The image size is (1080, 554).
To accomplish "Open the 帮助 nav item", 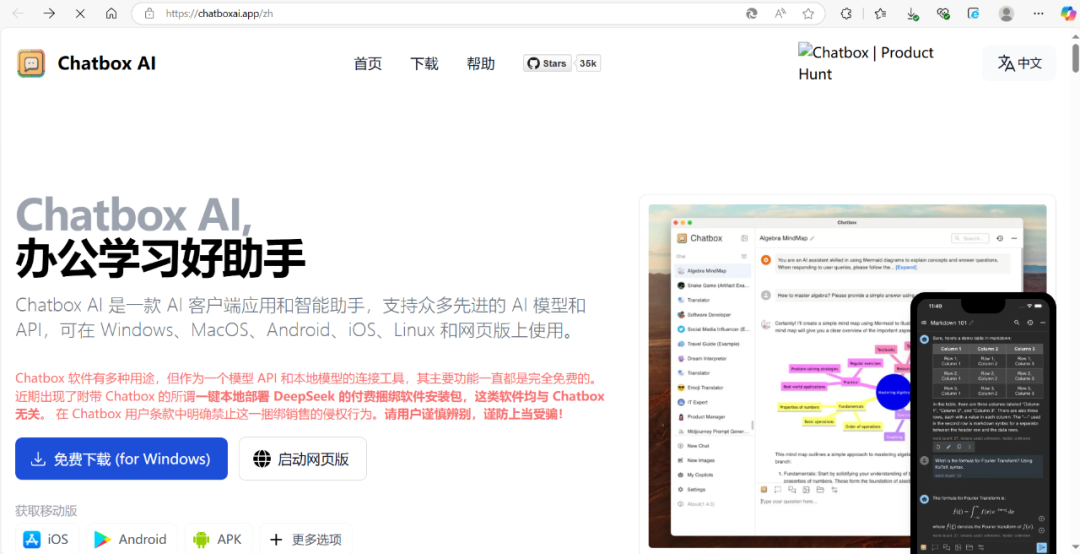I will click(481, 63).
